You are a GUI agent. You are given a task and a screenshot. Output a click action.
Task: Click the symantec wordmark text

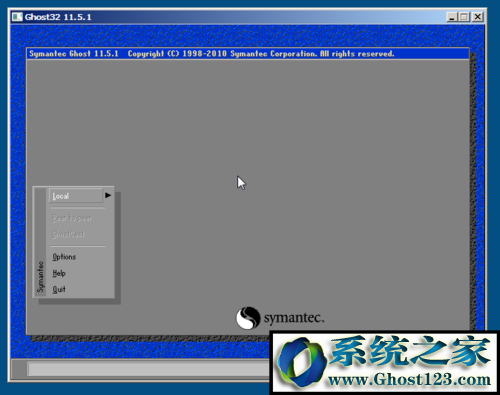[294, 318]
